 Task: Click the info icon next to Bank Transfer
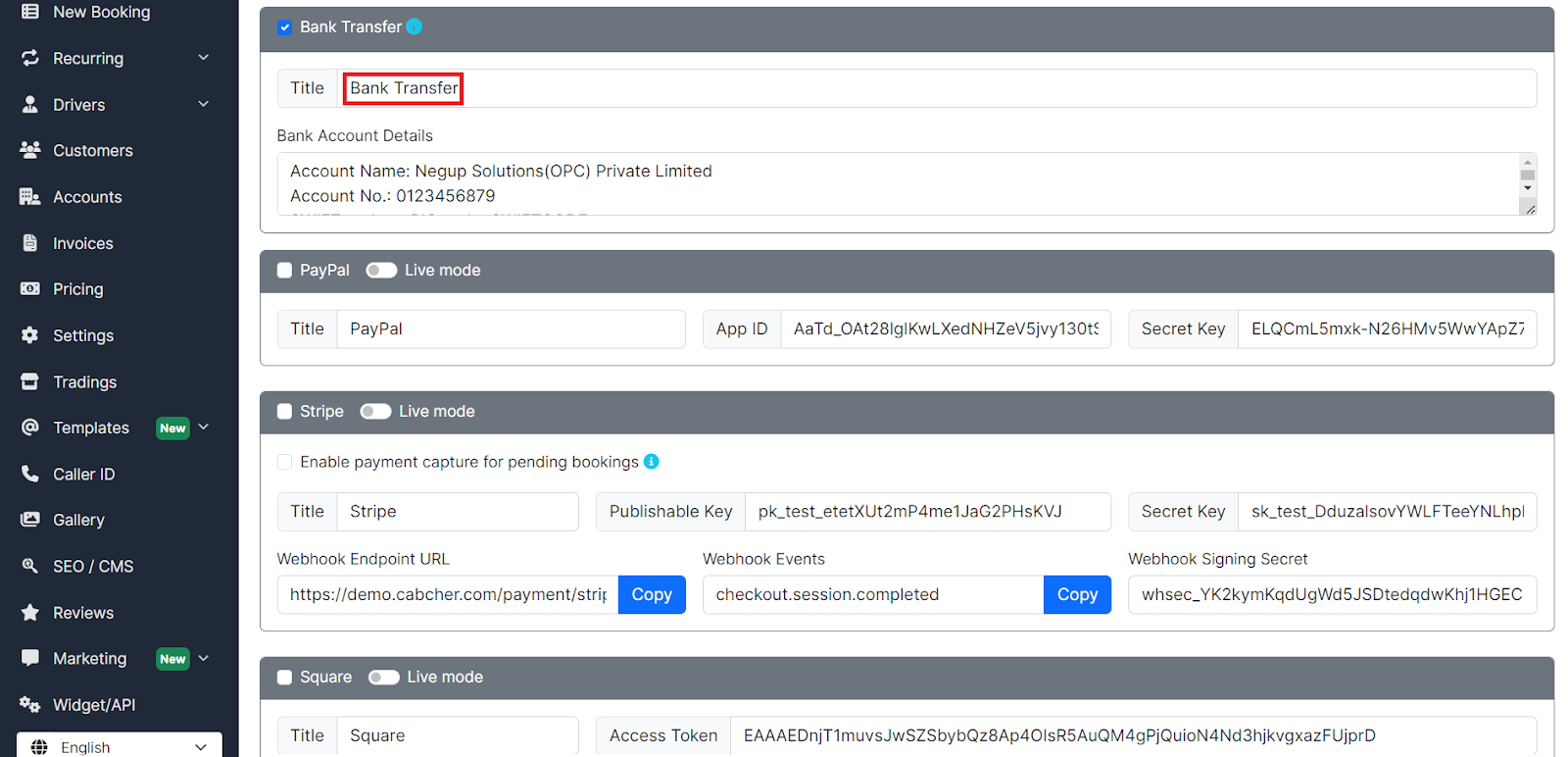[415, 26]
